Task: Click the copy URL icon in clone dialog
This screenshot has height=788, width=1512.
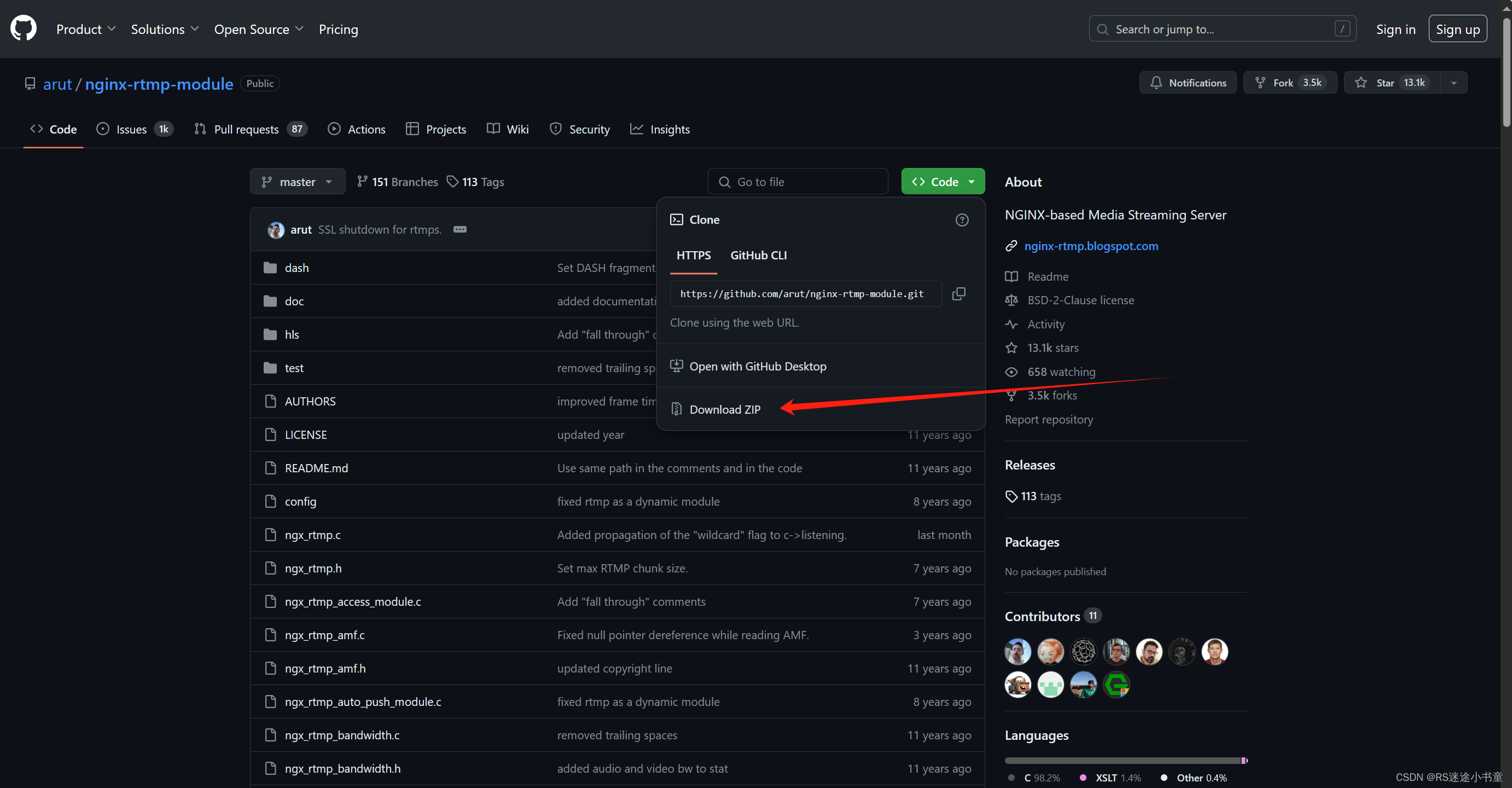Action: pos(958,293)
